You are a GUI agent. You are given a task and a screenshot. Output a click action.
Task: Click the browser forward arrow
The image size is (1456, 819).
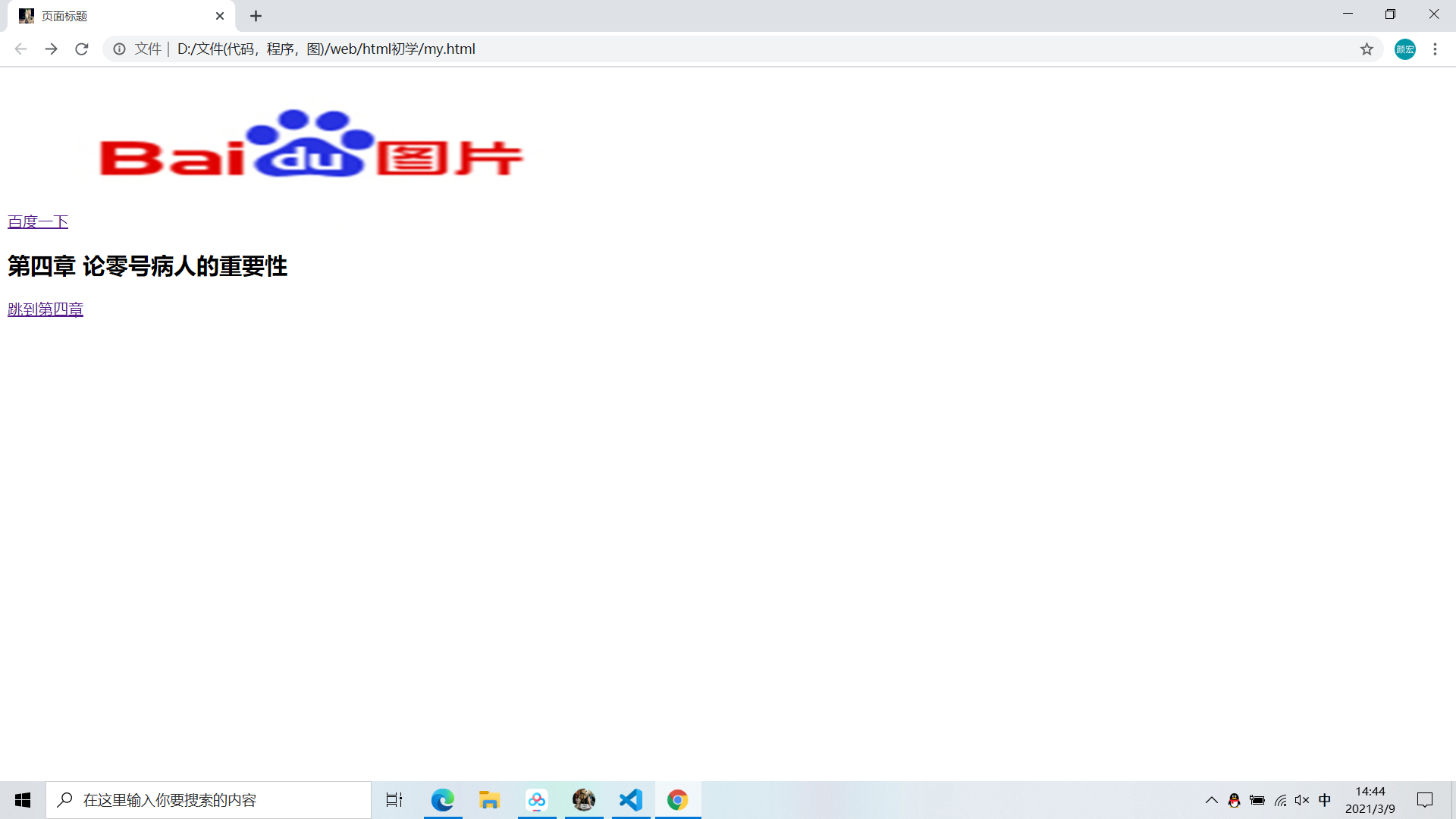pos(51,49)
